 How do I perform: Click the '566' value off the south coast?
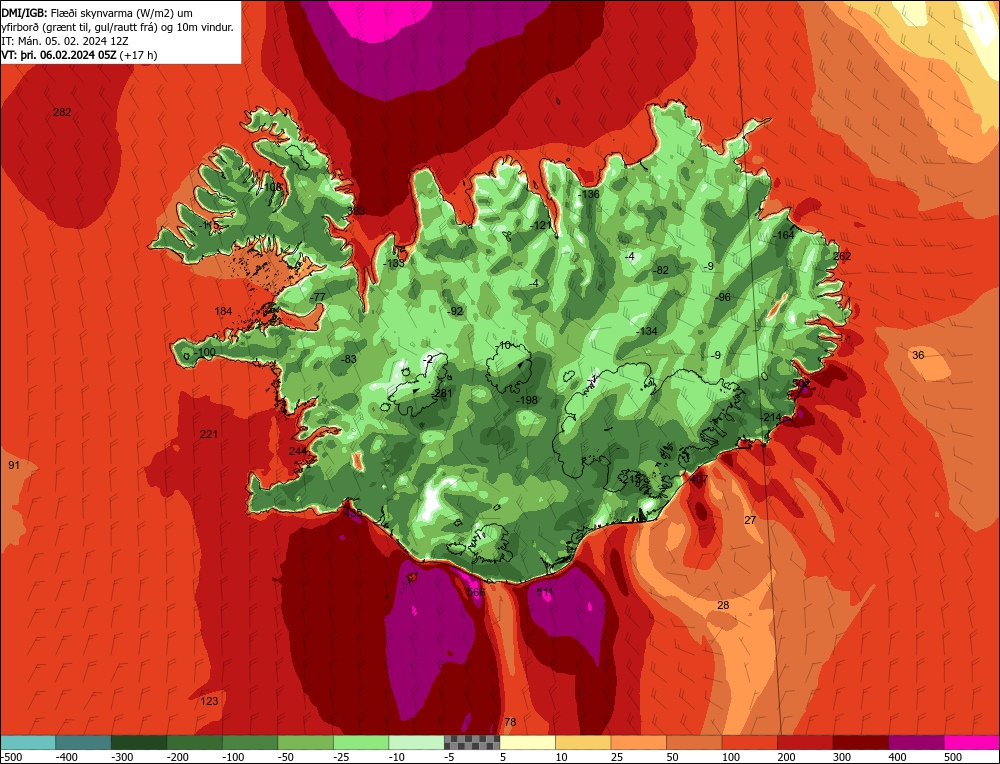tap(476, 592)
